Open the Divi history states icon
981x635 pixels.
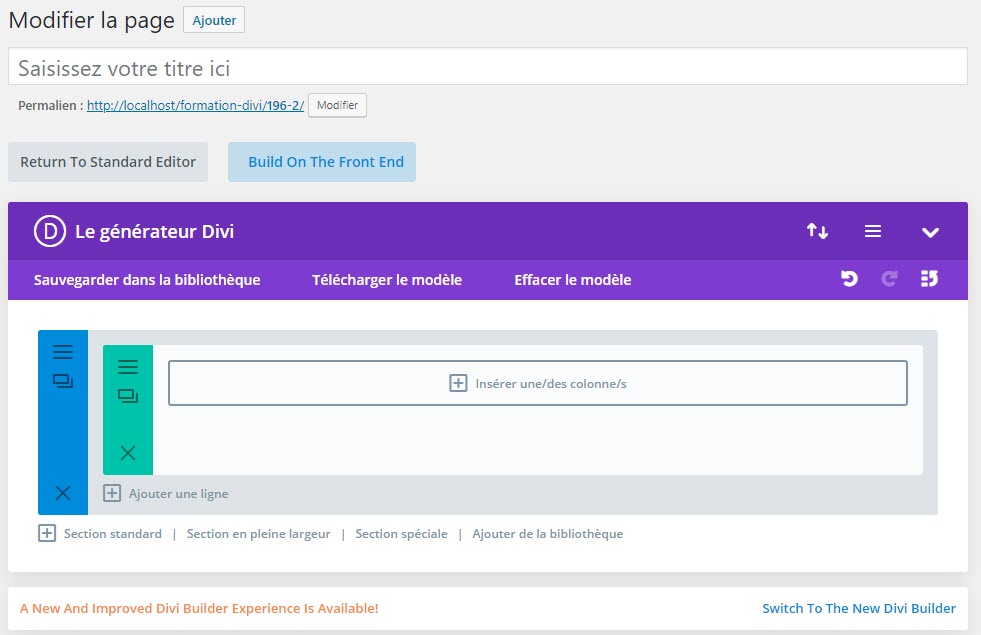pyautogui.click(x=929, y=280)
